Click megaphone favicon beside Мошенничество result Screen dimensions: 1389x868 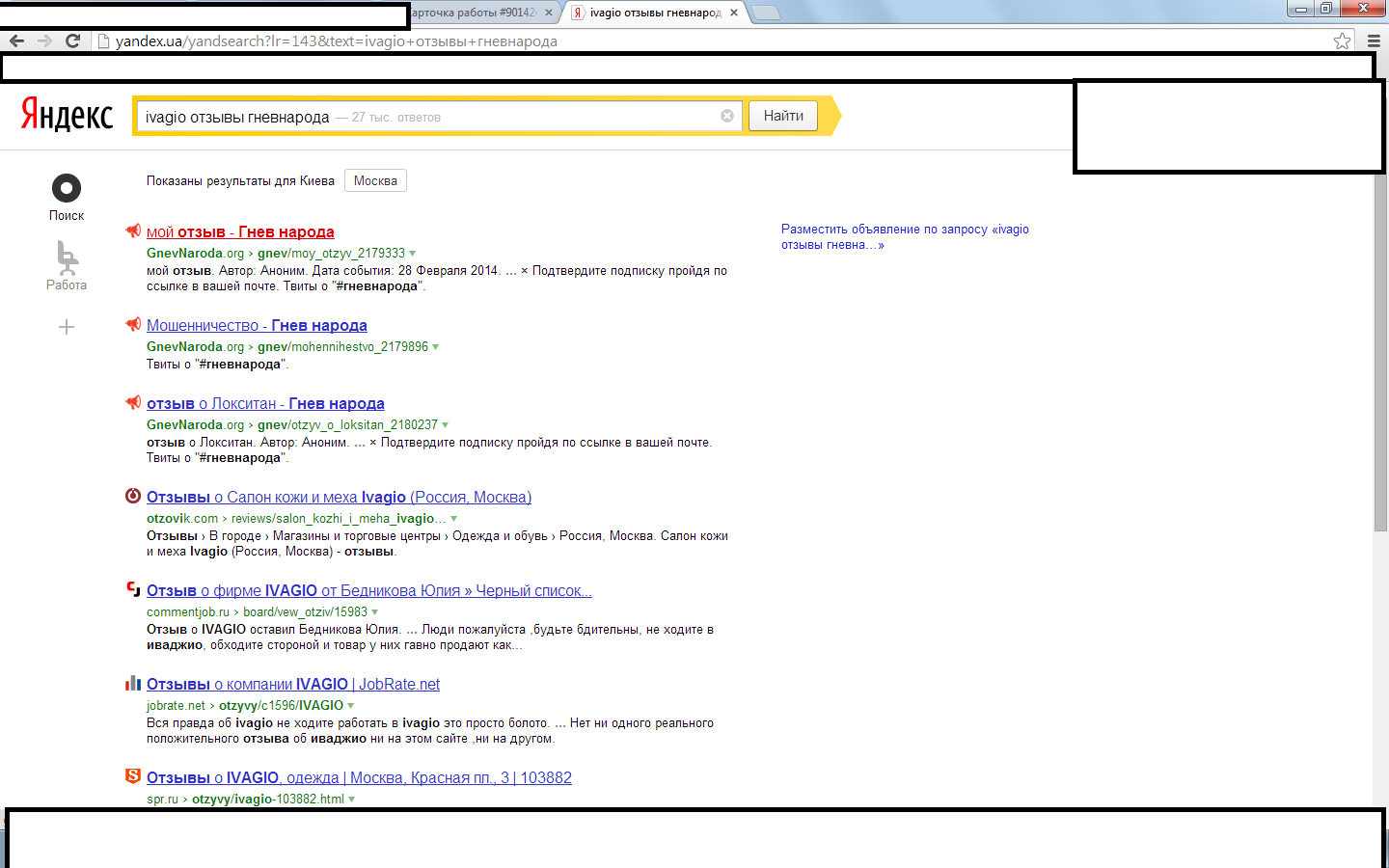click(x=133, y=324)
